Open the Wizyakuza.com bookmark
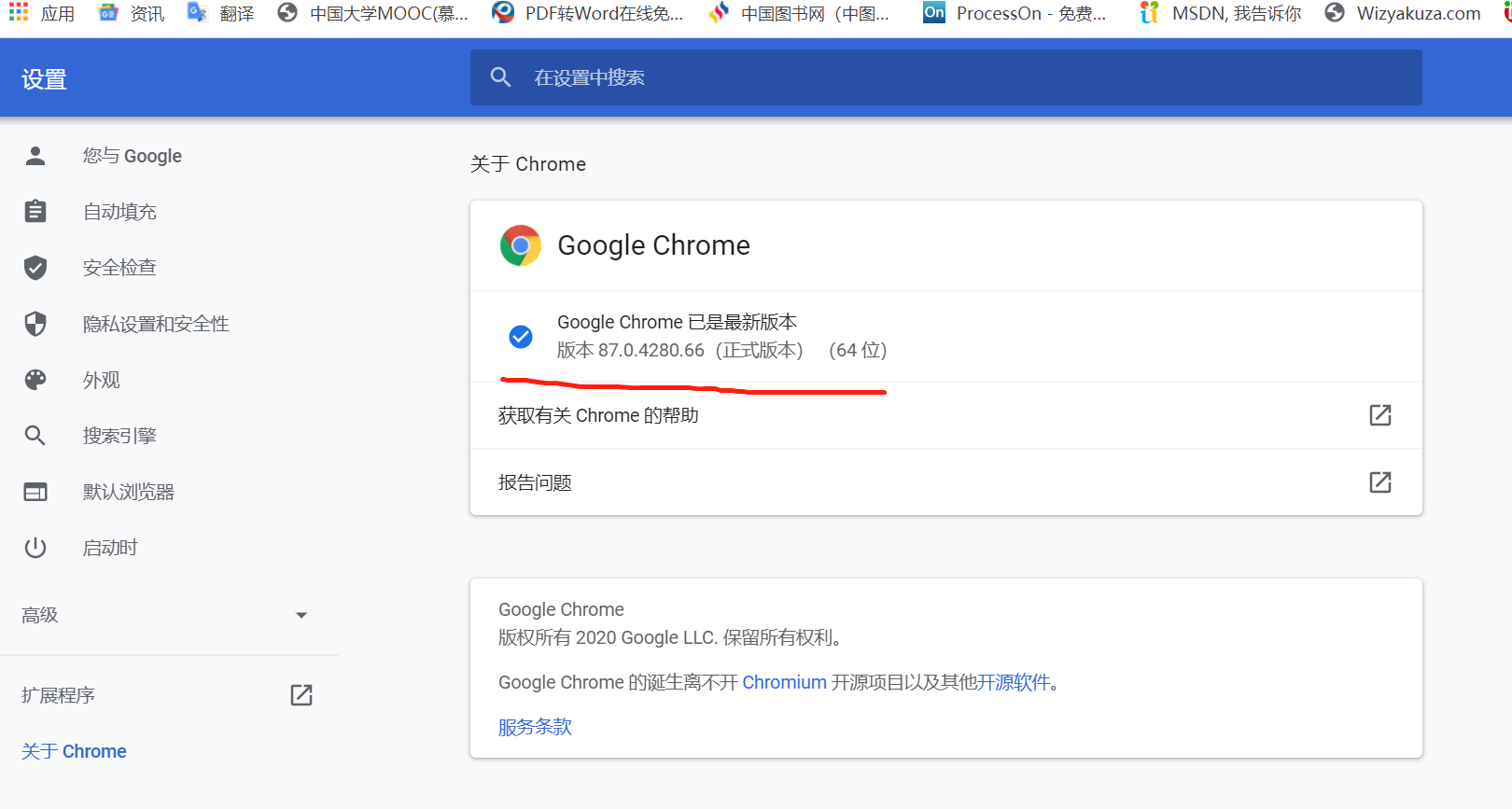This screenshot has height=809, width=1512. point(1403,13)
